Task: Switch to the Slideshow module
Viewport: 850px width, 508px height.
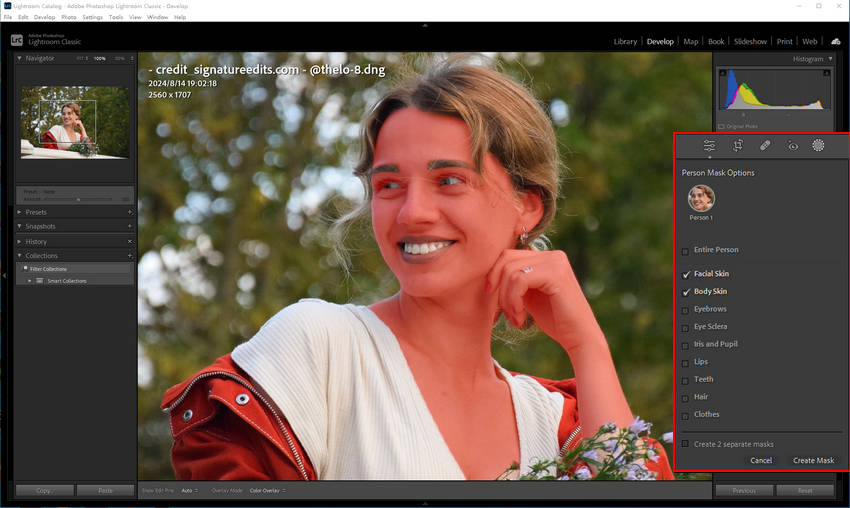Action: pyautogui.click(x=750, y=41)
